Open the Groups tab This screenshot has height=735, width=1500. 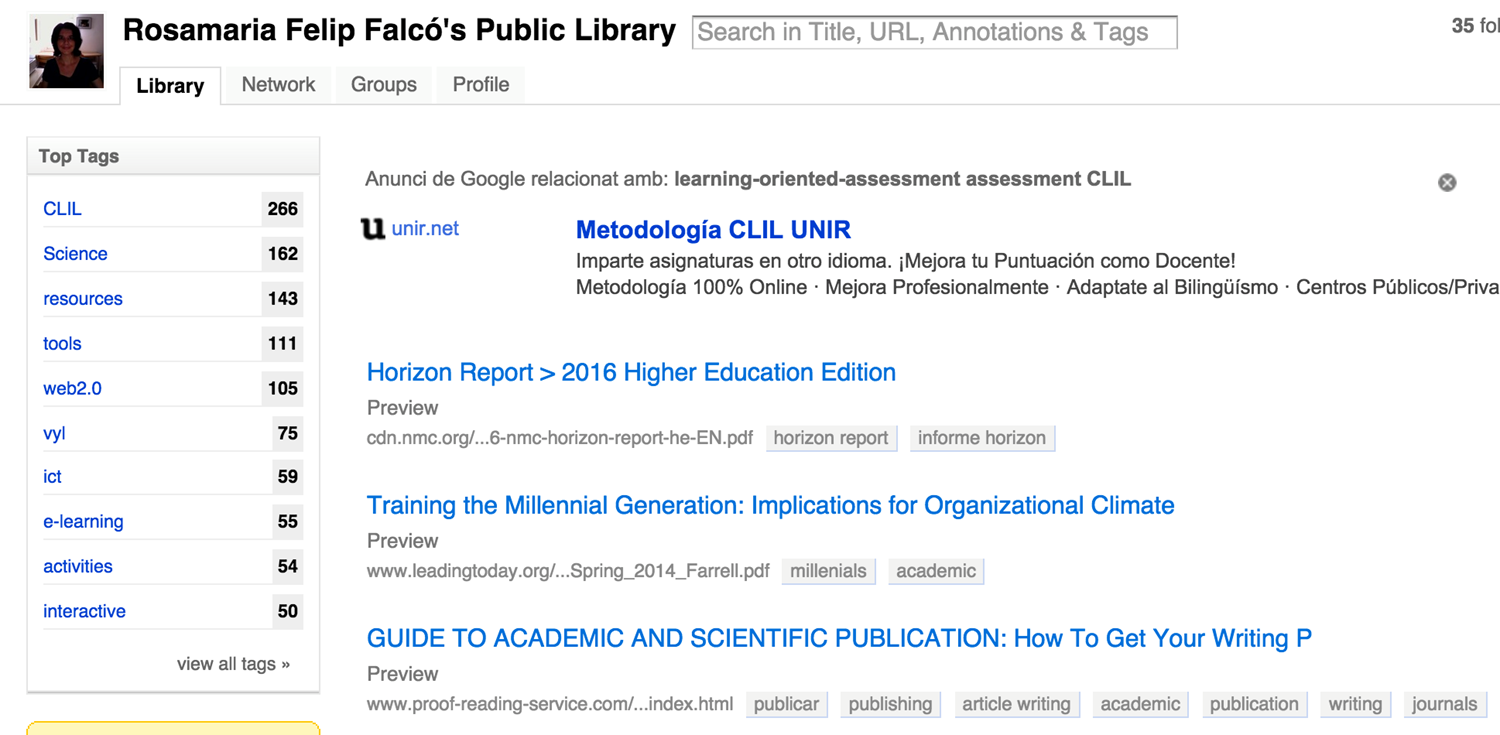pyautogui.click(x=383, y=85)
